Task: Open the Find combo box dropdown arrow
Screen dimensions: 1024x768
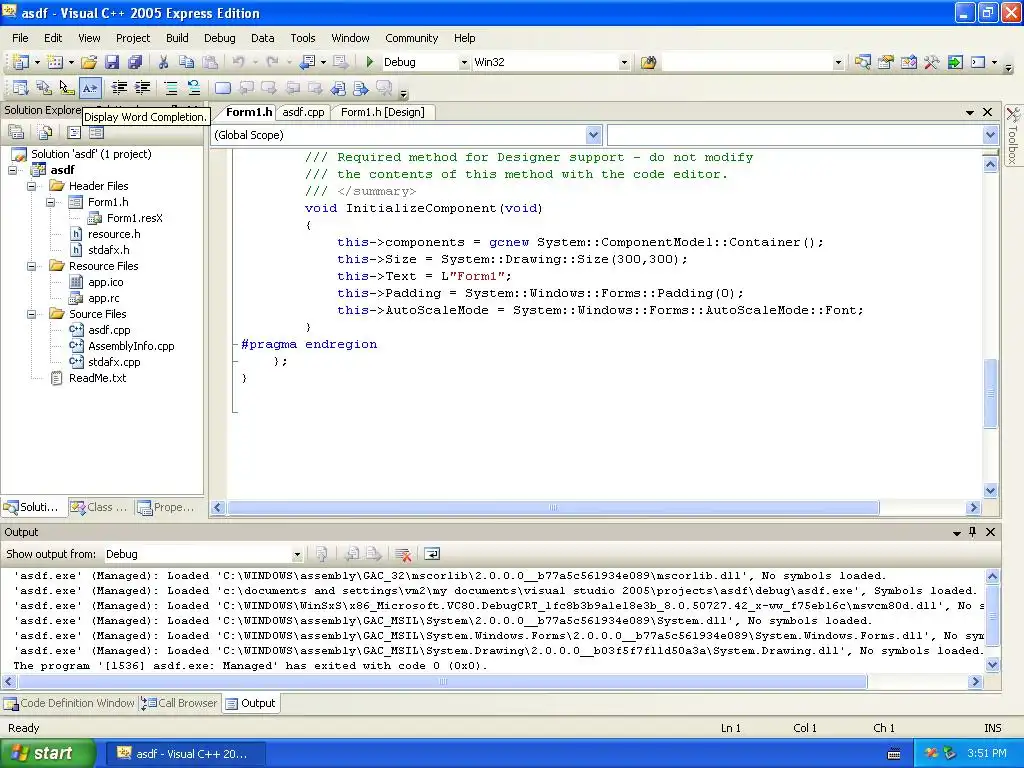Action: point(839,63)
